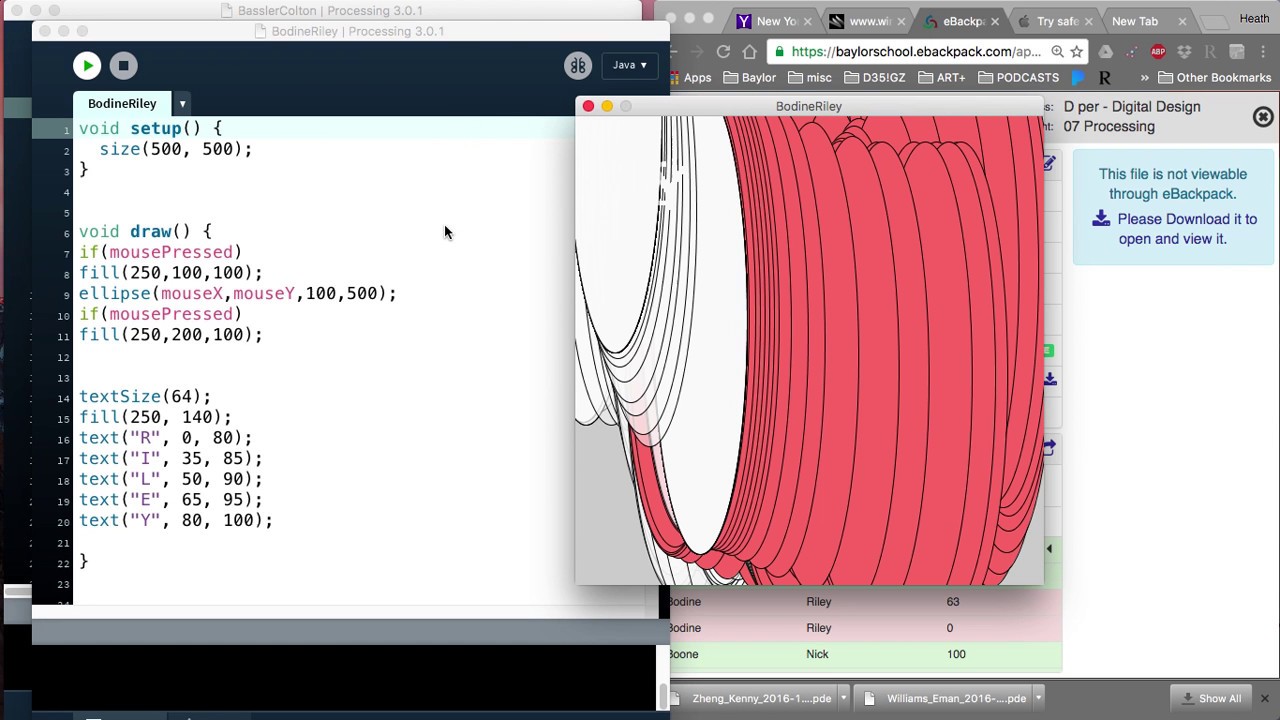Open options for the Zheng_Kenny download
Screen dimensions: 1280x720
point(844,698)
